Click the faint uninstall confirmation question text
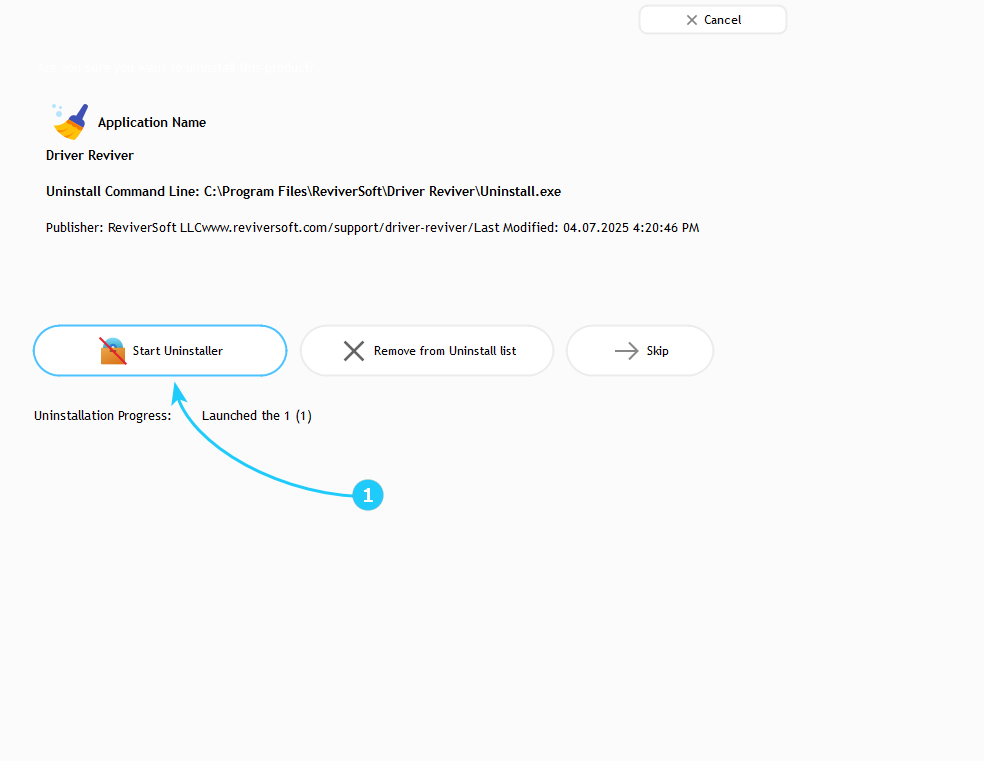 pyautogui.click(x=173, y=67)
